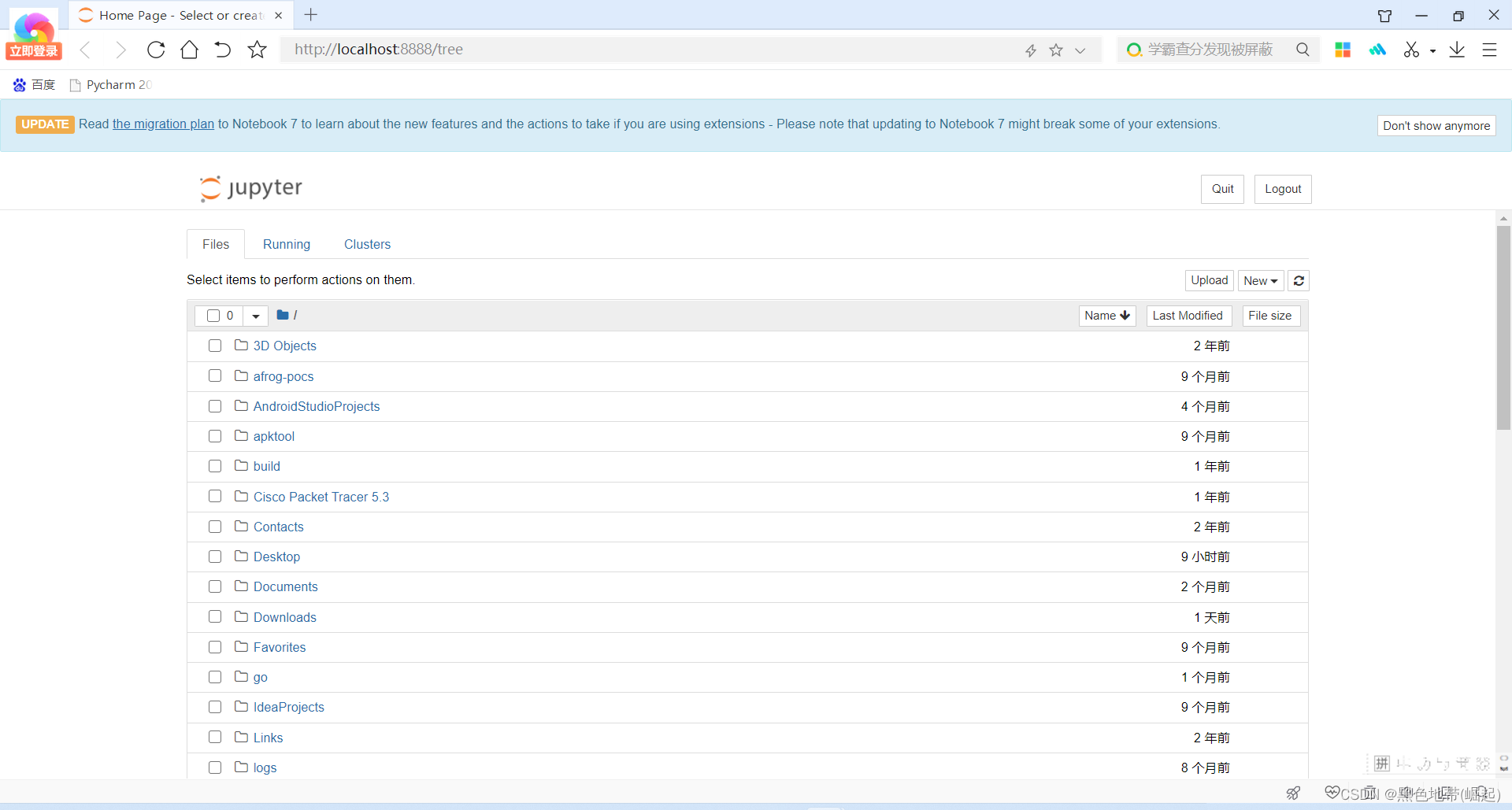This screenshot has width=1512, height=810.
Task: Switch to the Files tab
Action: (x=216, y=244)
